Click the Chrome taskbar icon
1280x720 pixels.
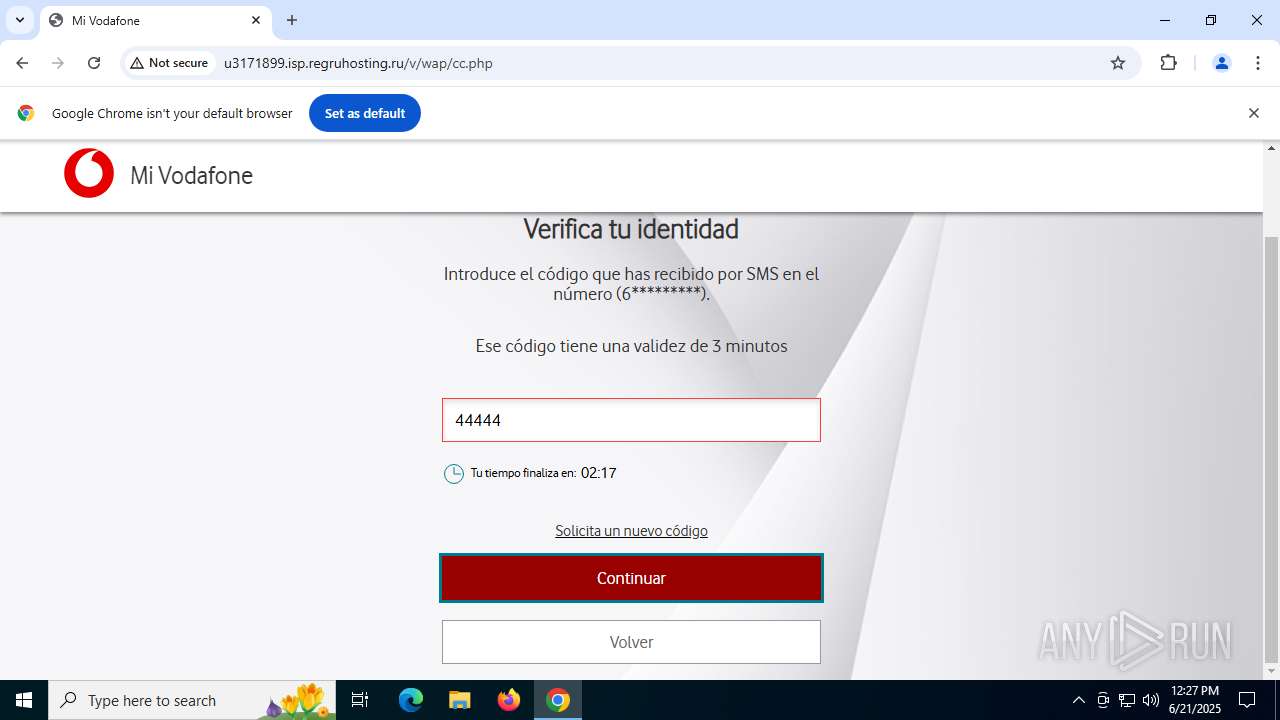[558, 700]
